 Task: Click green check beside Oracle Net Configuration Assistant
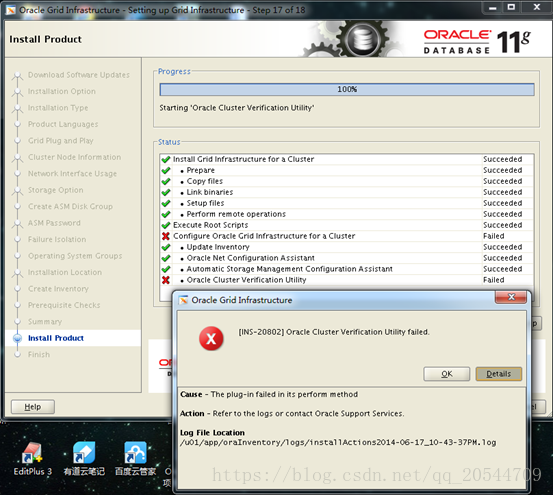tap(166, 258)
